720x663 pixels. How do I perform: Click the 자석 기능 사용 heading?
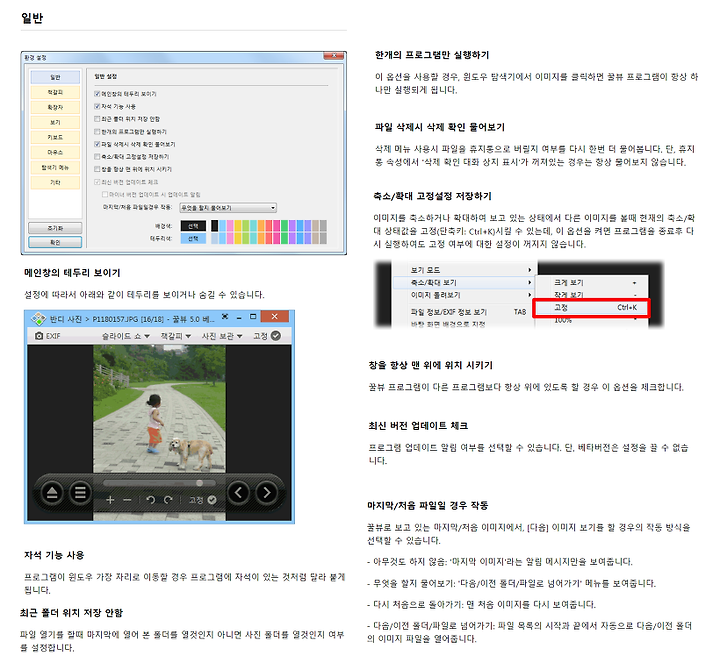point(54,555)
